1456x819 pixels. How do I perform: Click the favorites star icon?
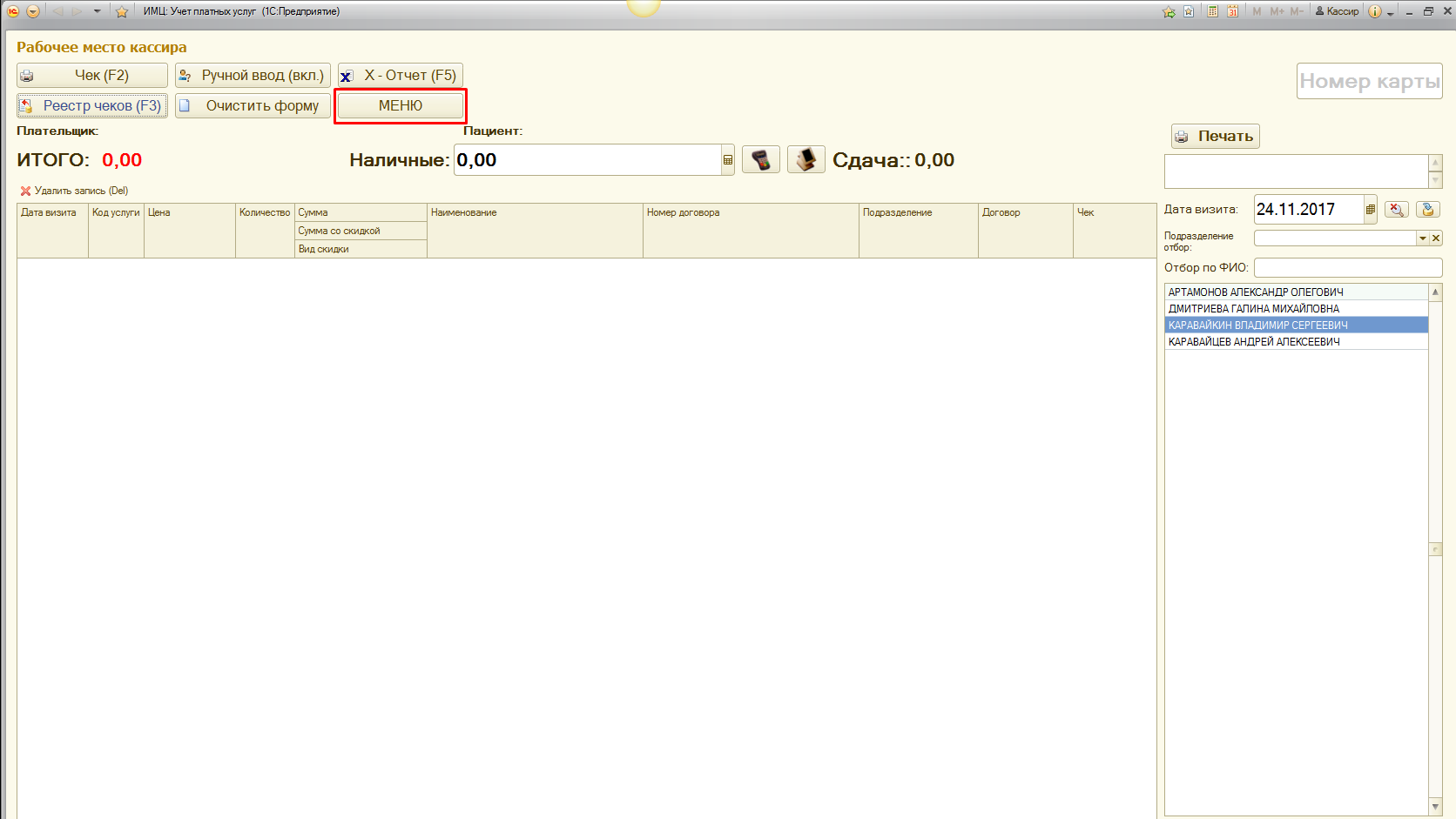pyautogui.click(x=122, y=11)
